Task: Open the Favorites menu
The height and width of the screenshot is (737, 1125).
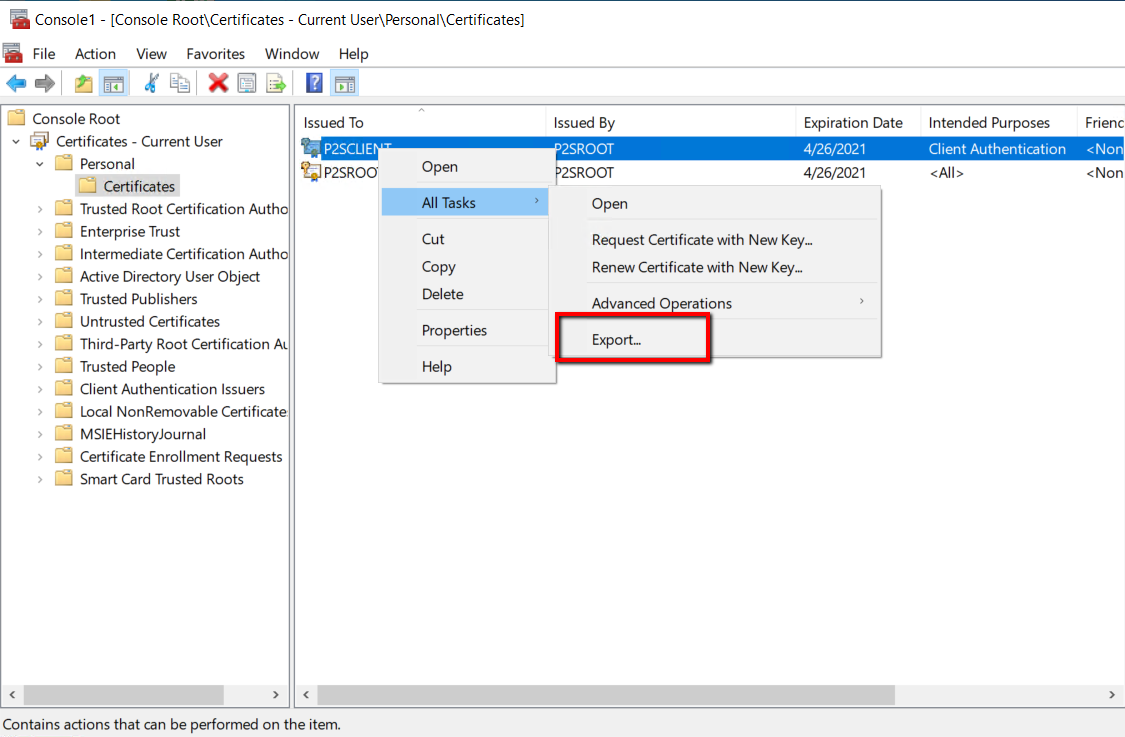Action: (215, 54)
